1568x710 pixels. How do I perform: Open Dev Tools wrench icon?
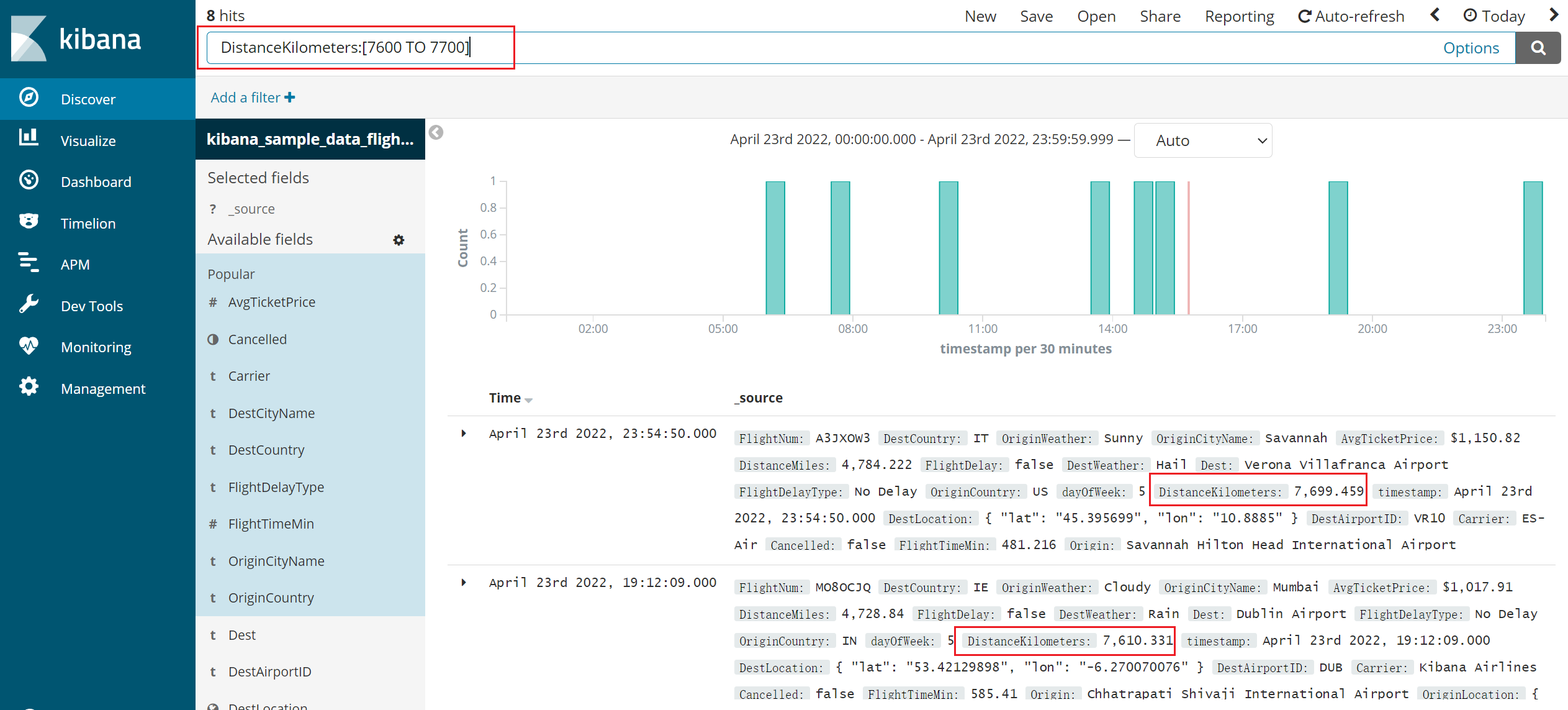pos(29,304)
